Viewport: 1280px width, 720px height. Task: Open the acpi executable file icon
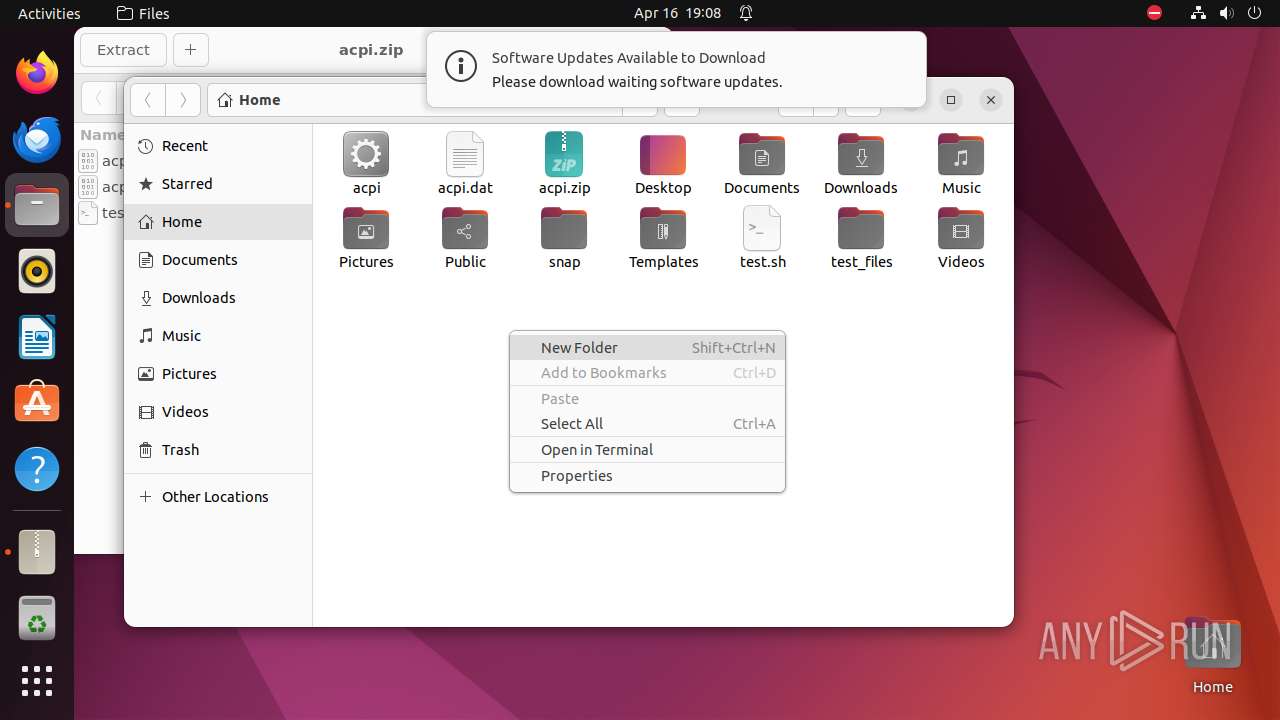(x=366, y=154)
